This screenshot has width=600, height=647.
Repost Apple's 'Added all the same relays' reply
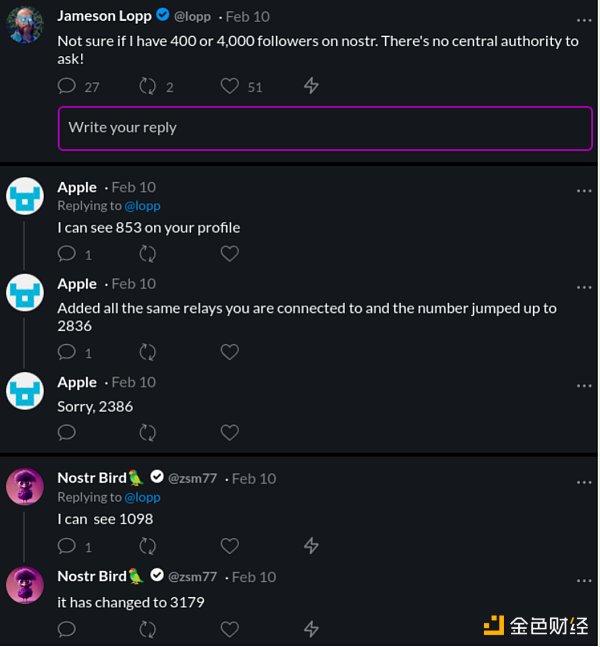click(148, 352)
